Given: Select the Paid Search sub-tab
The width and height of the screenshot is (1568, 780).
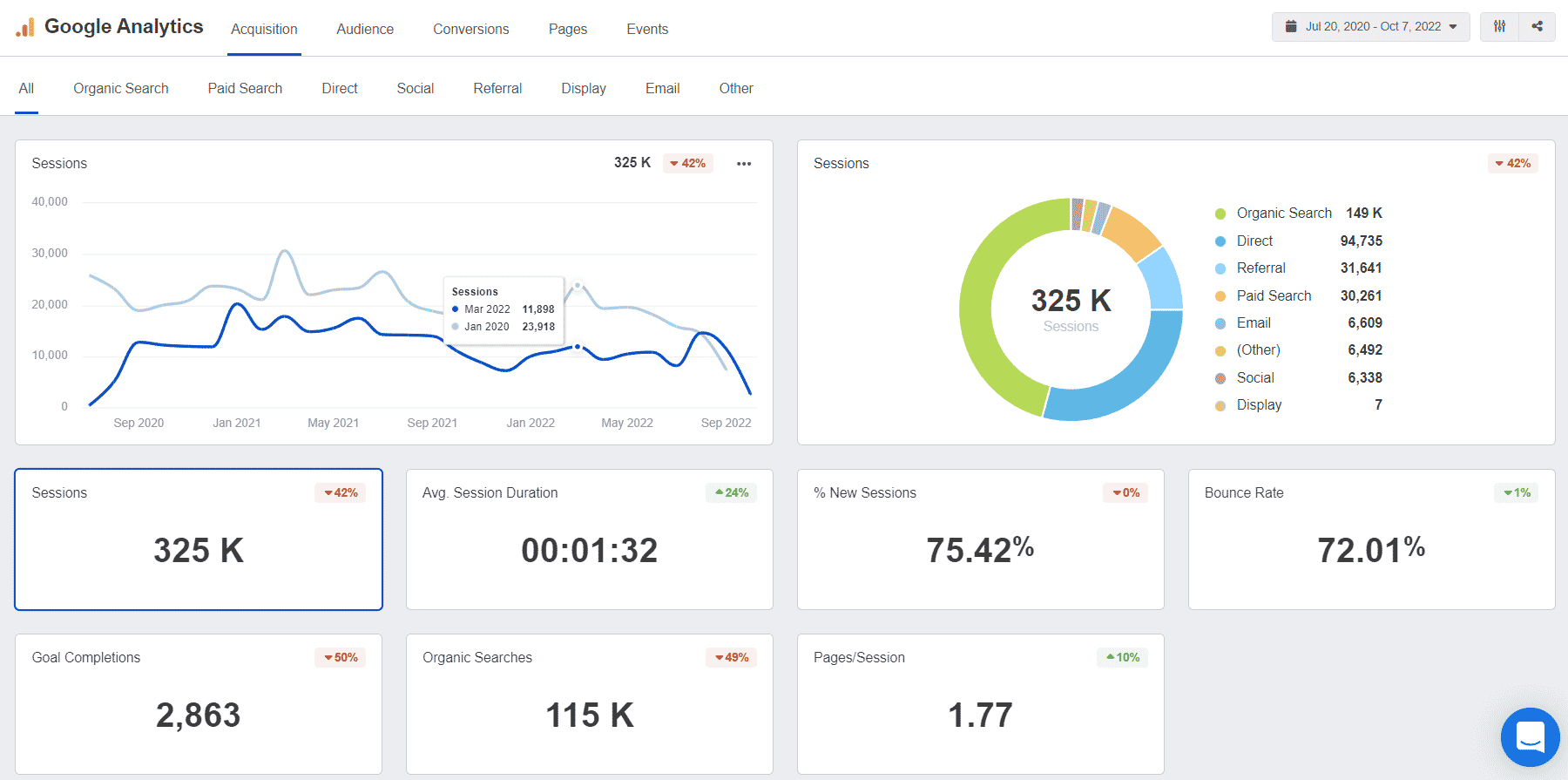Looking at the screenshot, I should [245, 88].
